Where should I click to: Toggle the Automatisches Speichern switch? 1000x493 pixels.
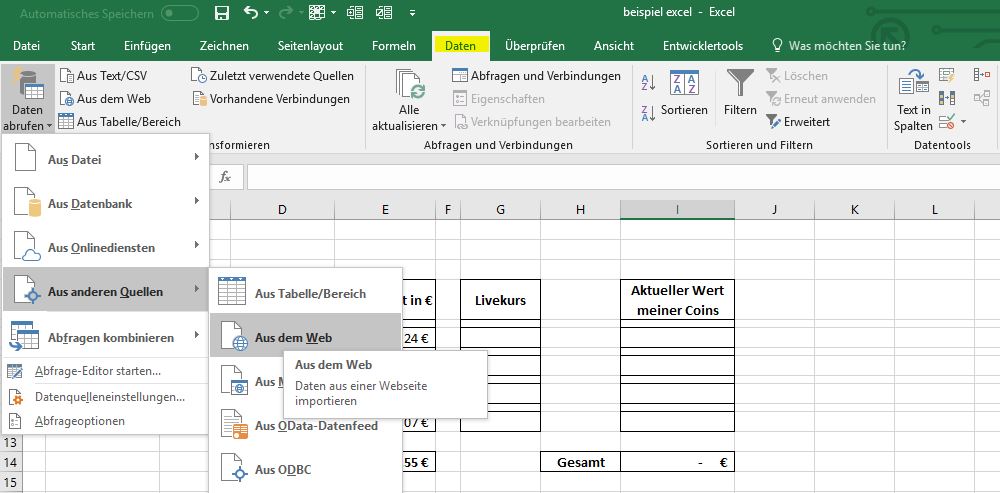[x=179, y=14]
